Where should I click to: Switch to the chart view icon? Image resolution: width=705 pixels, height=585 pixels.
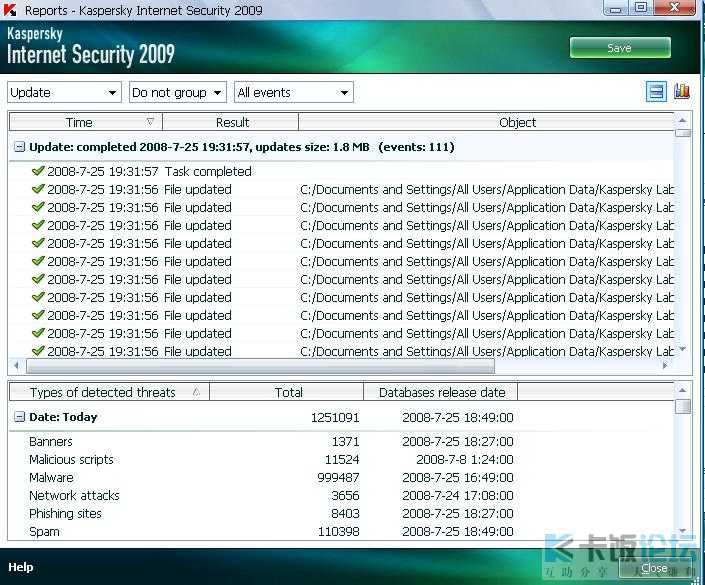pos(682,92)
